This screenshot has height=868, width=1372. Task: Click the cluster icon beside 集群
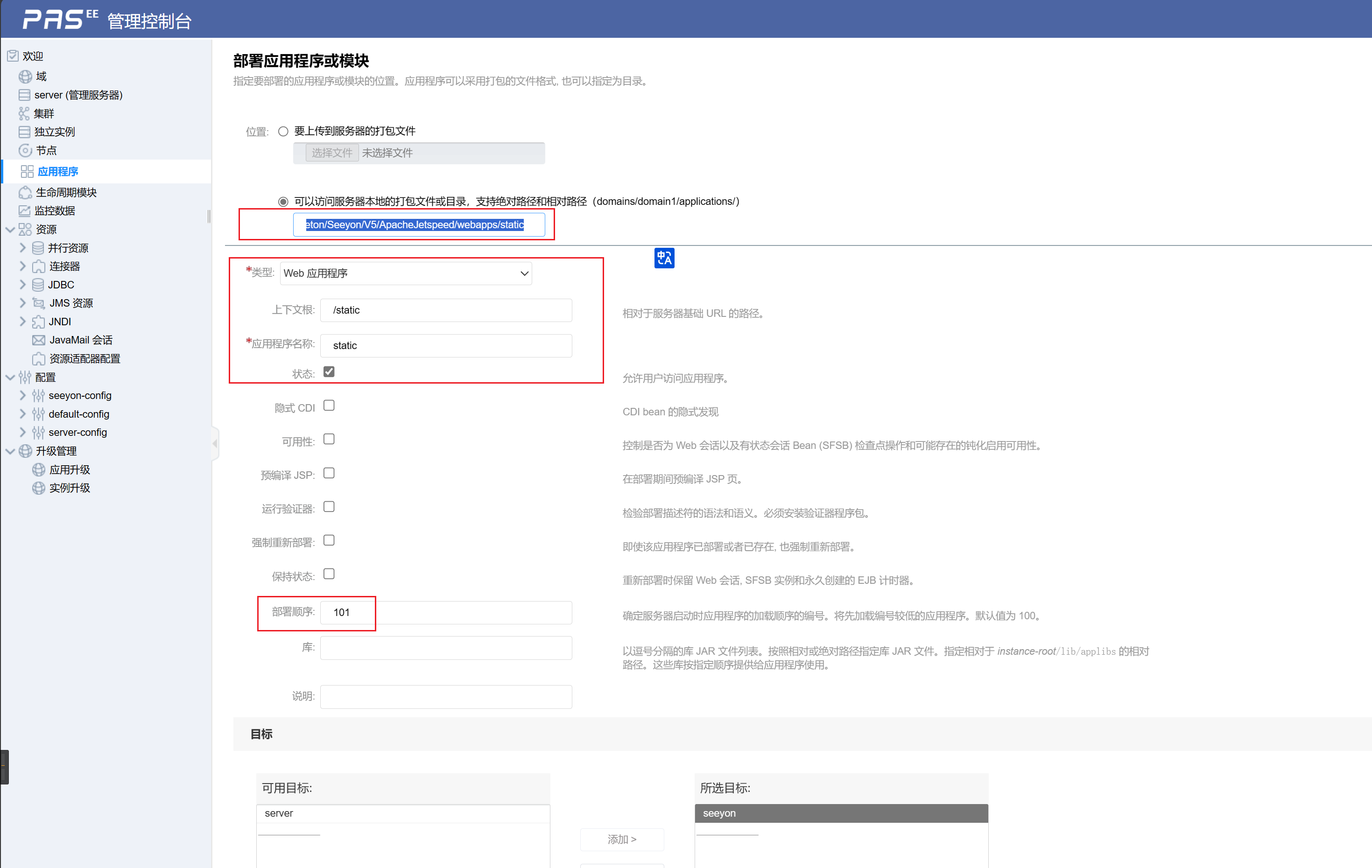coord(24,113)
